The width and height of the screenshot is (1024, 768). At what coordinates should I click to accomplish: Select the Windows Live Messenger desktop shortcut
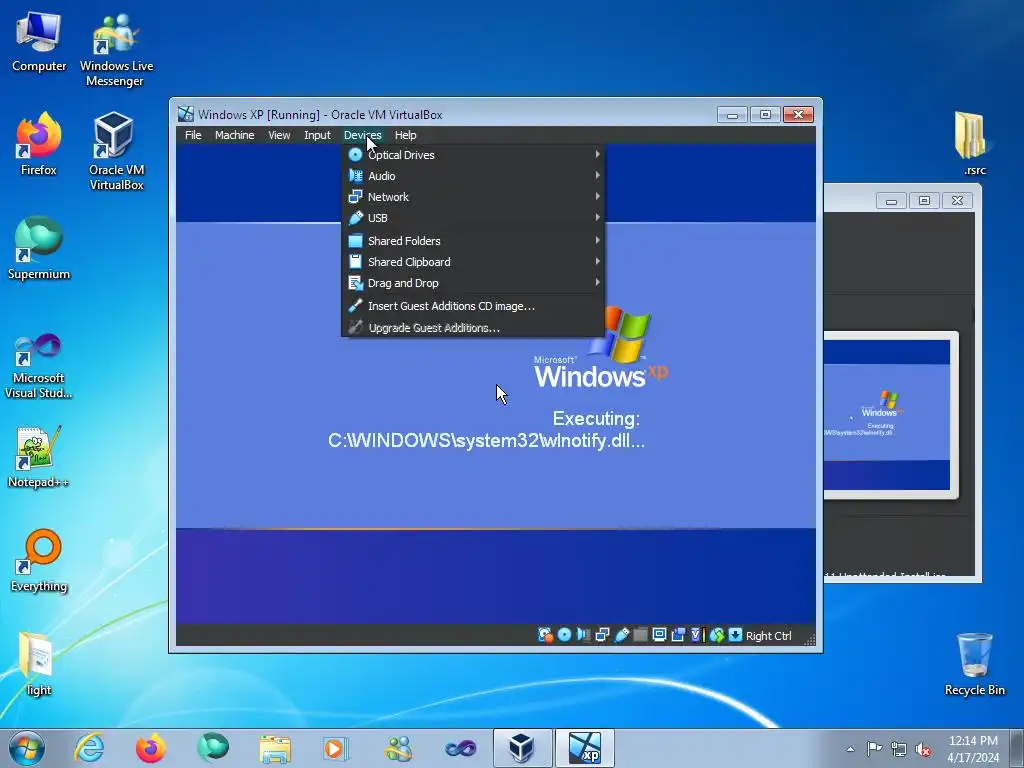(116, 51)
